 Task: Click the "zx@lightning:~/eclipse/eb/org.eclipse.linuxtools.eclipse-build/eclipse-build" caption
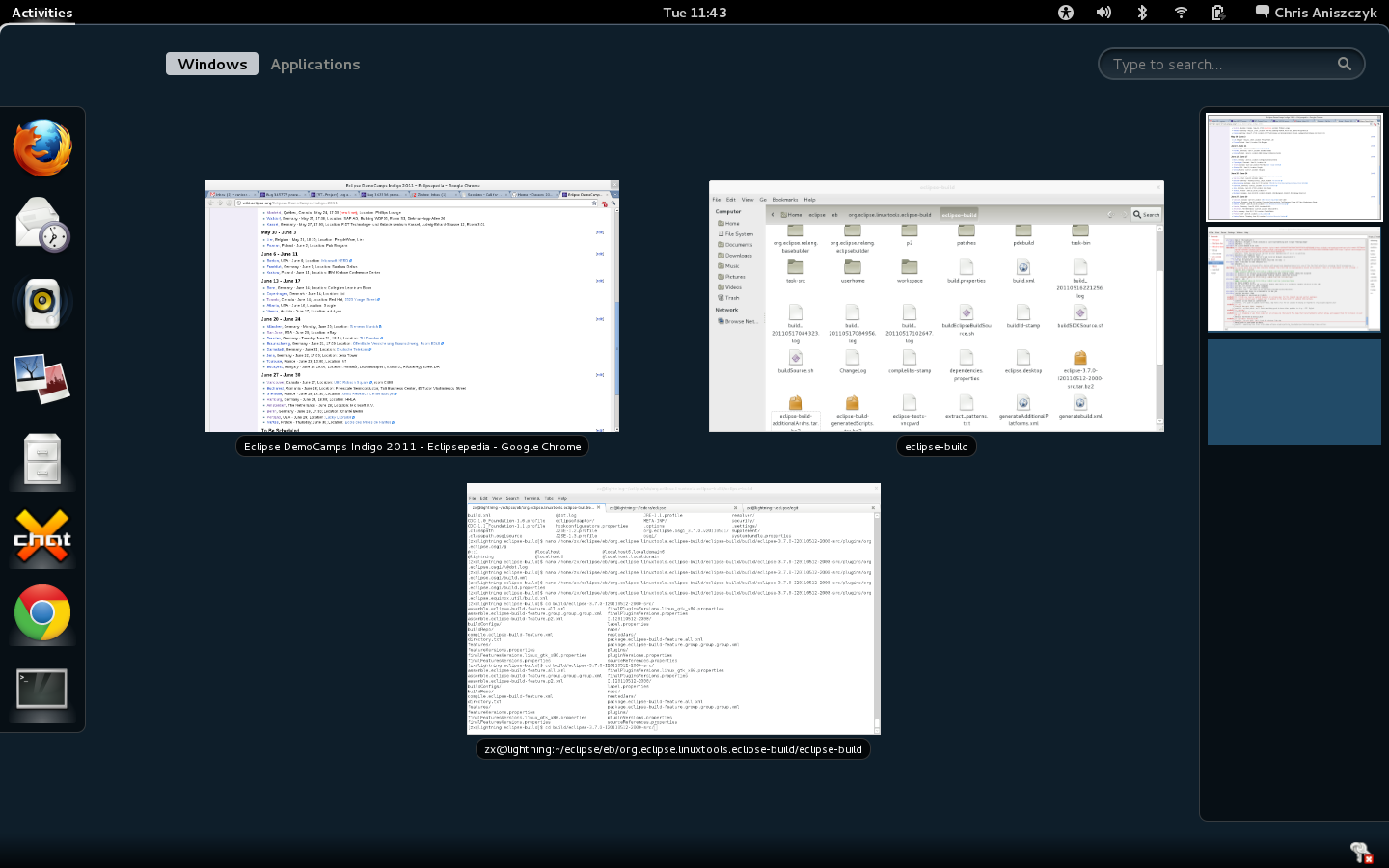click(673, 749)
